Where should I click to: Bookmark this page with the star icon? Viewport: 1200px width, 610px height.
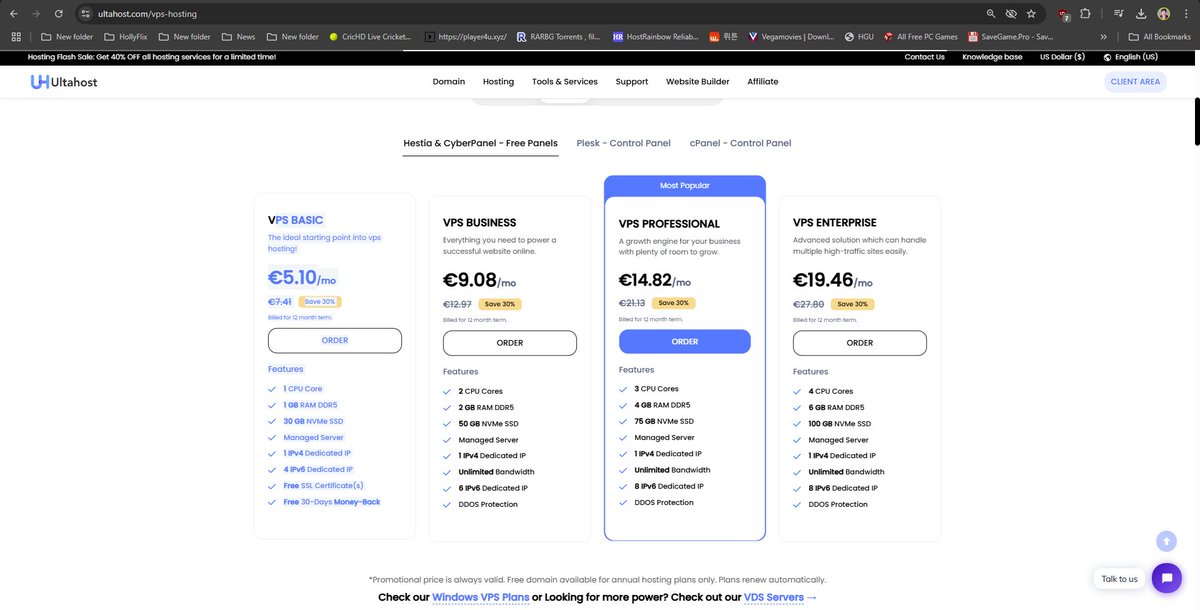(1031, 14)
